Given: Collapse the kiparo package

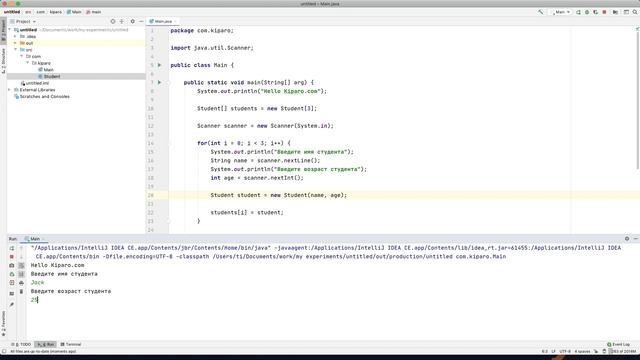Looking at the screenshot, I should coord(28,63).
